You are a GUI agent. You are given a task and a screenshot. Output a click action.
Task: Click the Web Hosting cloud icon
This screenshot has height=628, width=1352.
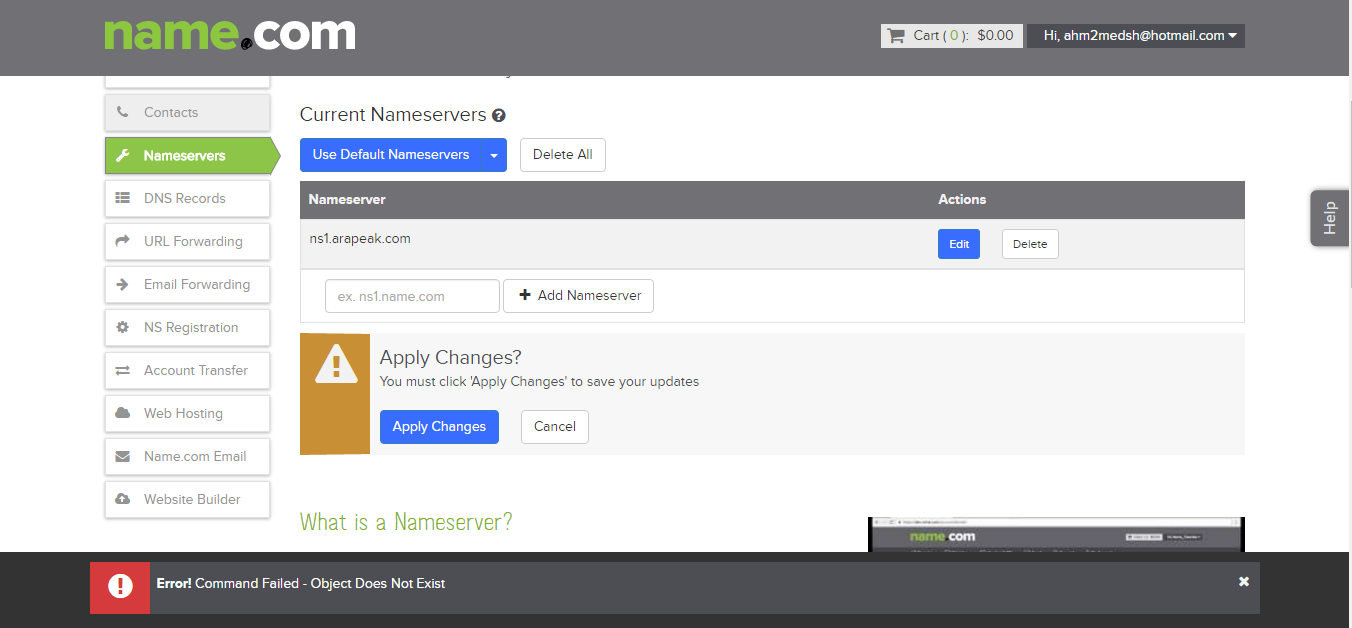(123, 413)
